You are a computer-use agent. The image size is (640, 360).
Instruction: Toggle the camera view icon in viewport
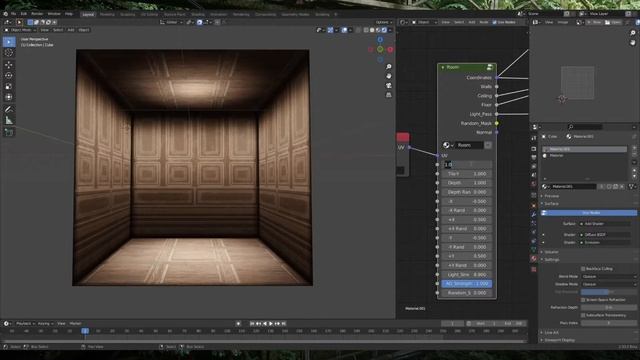(389, 85)
